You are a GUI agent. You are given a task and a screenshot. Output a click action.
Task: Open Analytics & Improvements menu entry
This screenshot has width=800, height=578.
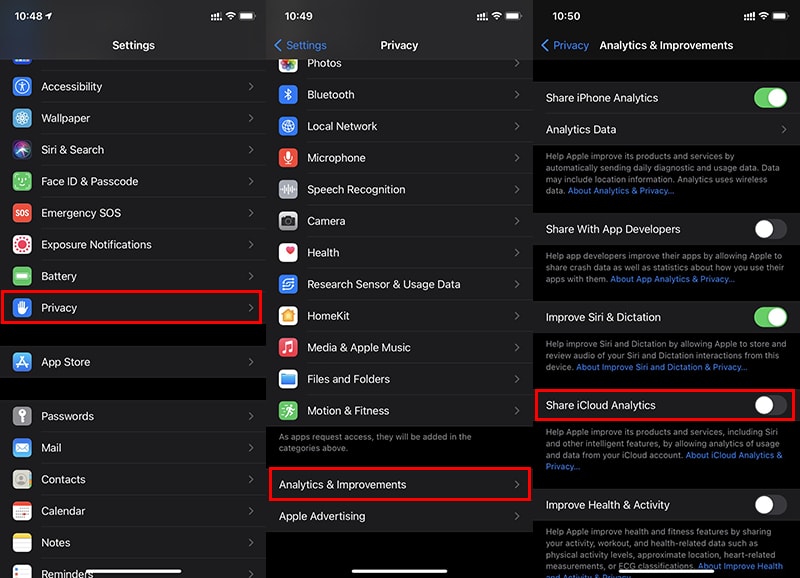click(399, 485)
